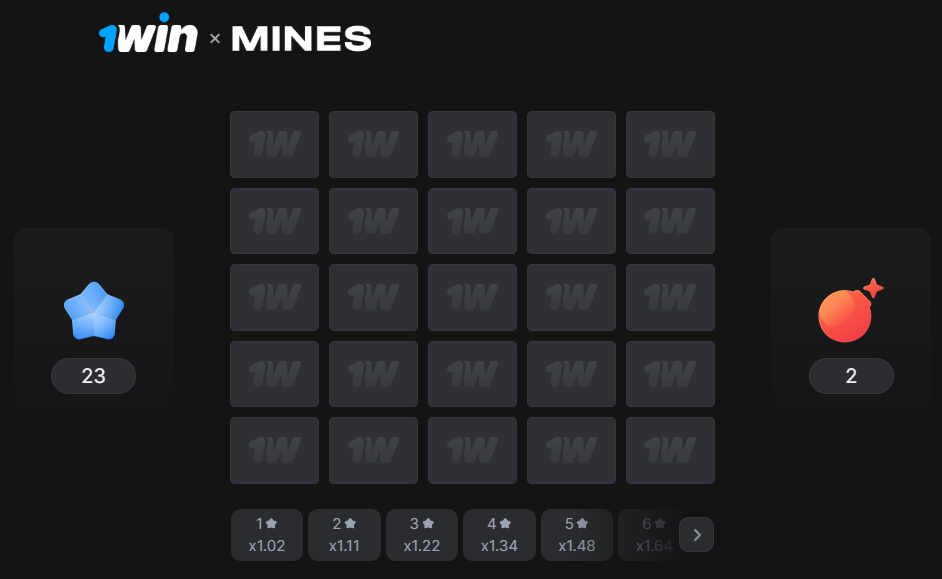Reveal the top-right grid tile
Screen dimensions: 942x579
point(670,144)
